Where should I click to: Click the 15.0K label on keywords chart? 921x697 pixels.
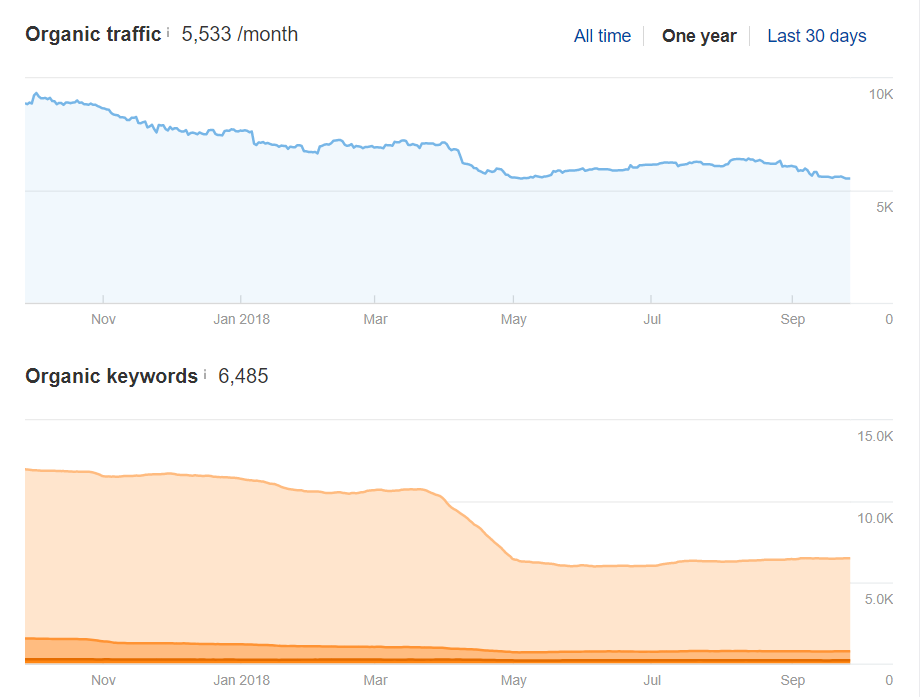(875, 436)
